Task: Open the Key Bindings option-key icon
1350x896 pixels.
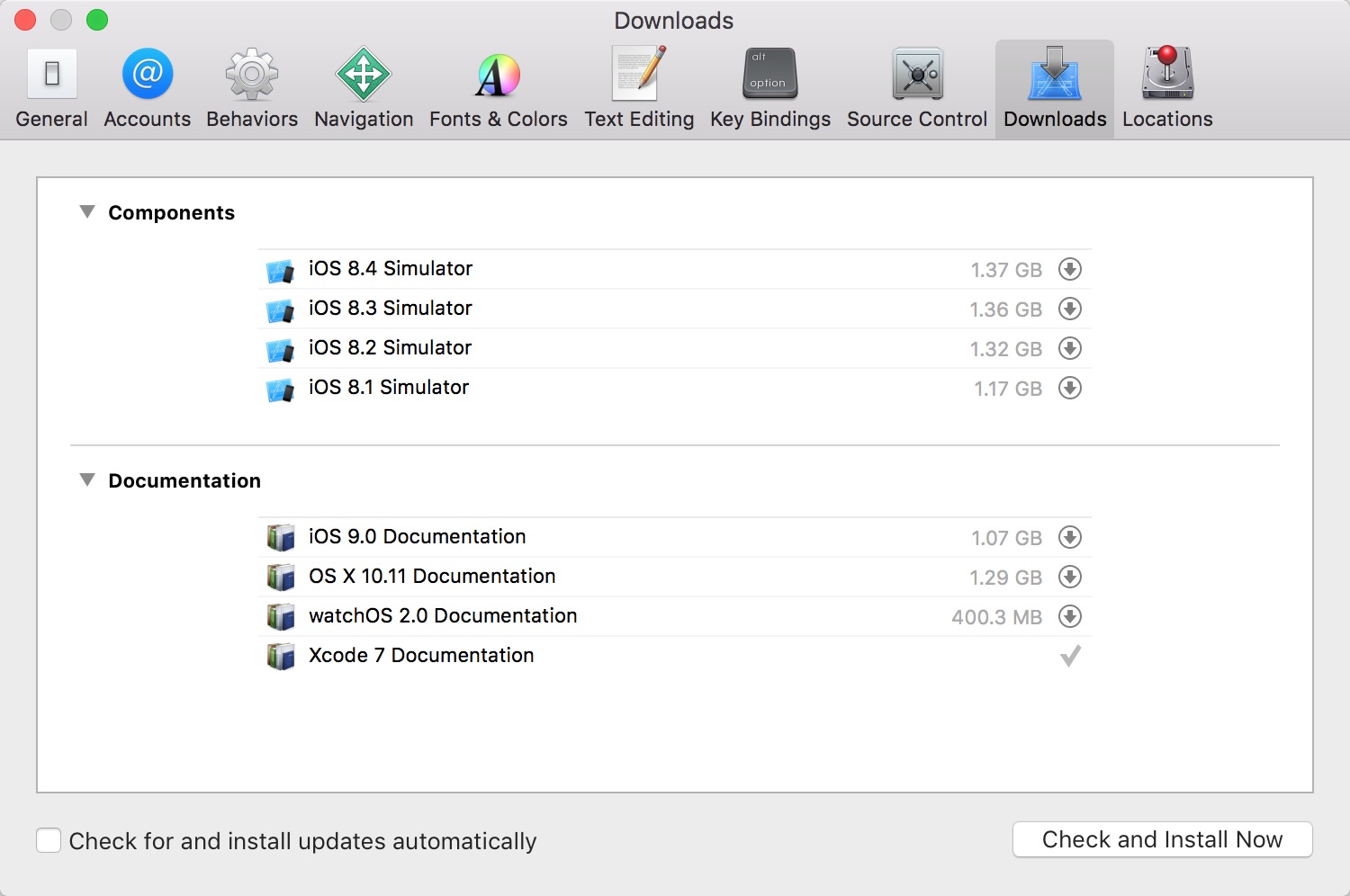Action: [x=770, y=74]
